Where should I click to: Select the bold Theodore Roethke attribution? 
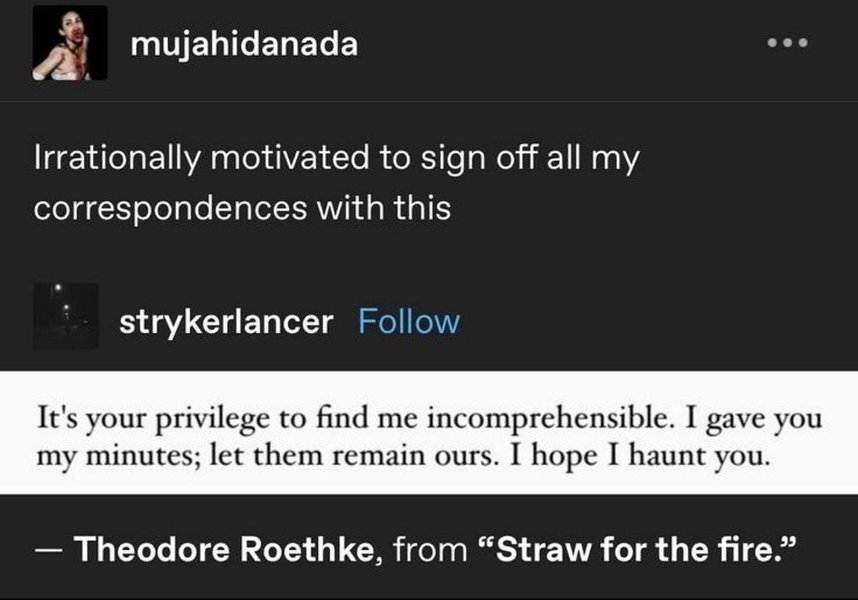tap(224, 549)
